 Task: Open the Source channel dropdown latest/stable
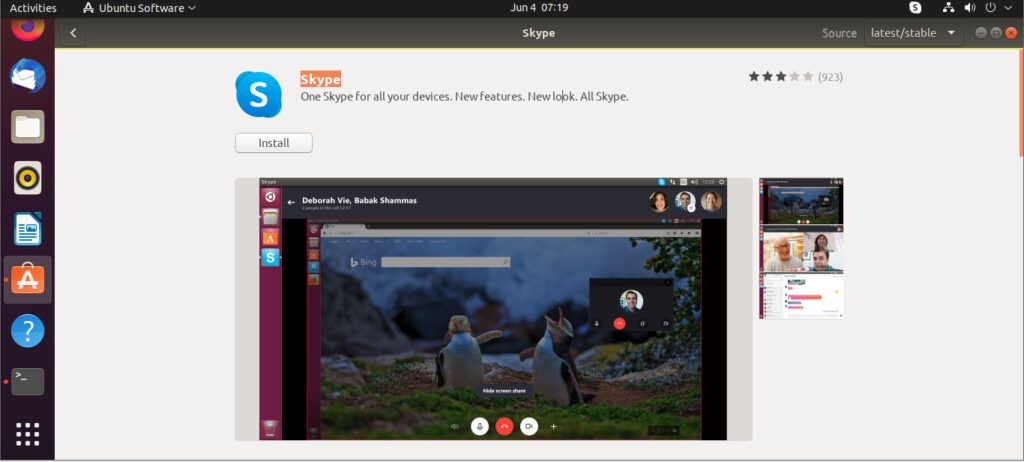point(913,33)
